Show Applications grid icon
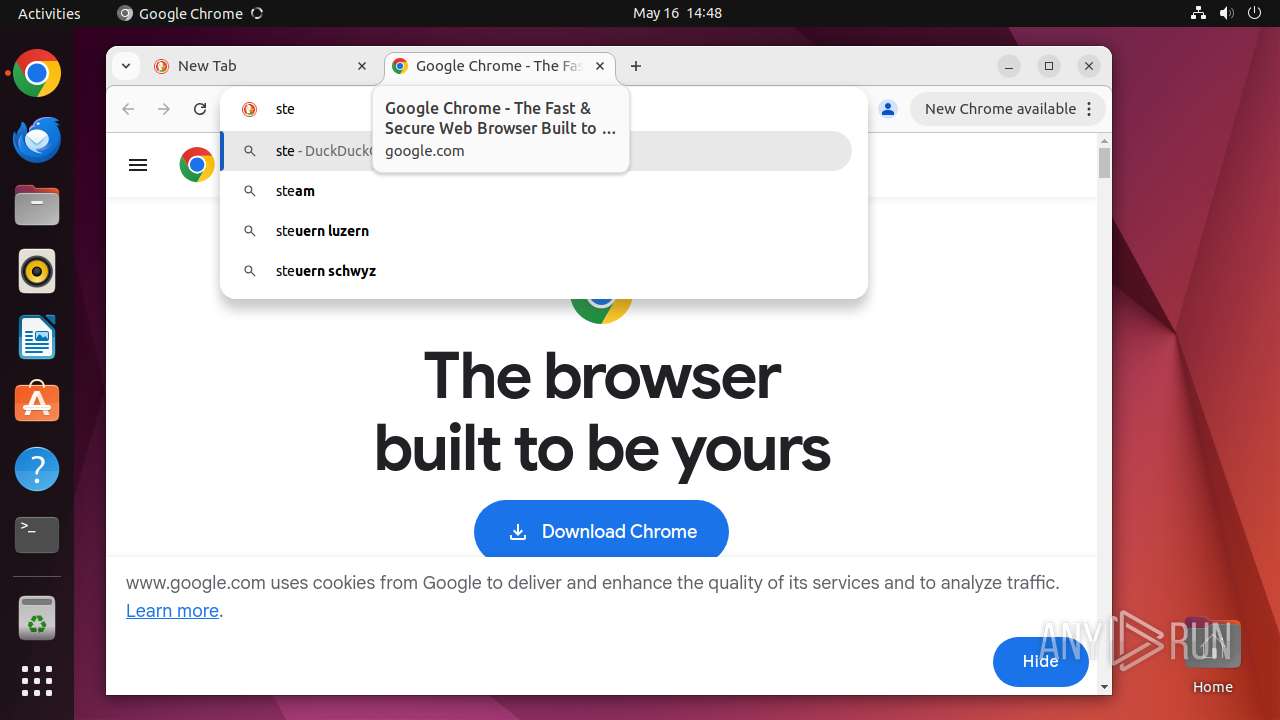The width and height of the screenshot is (1280, 720). pos(37,681)
